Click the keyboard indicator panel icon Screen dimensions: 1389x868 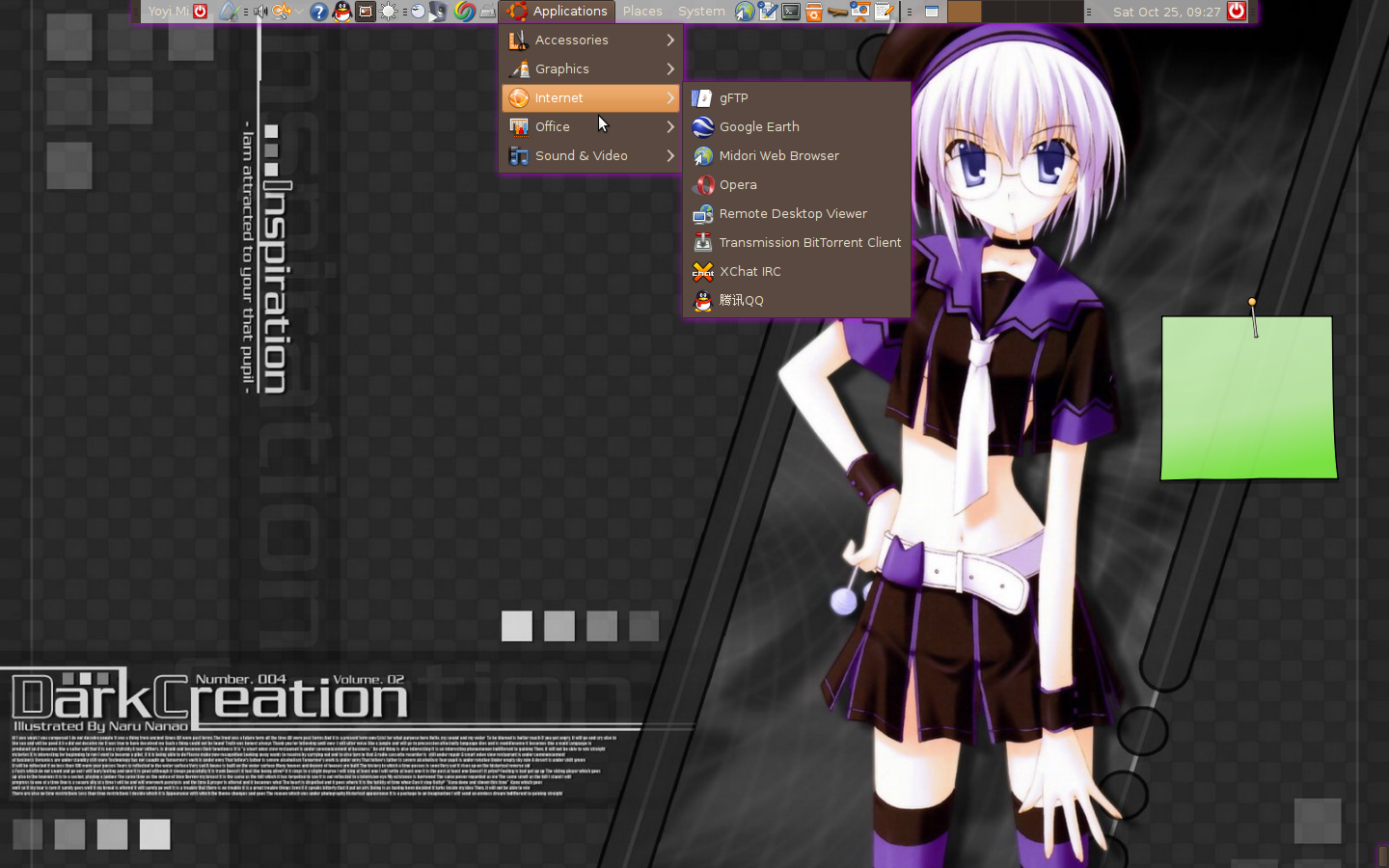coord(487,12)
